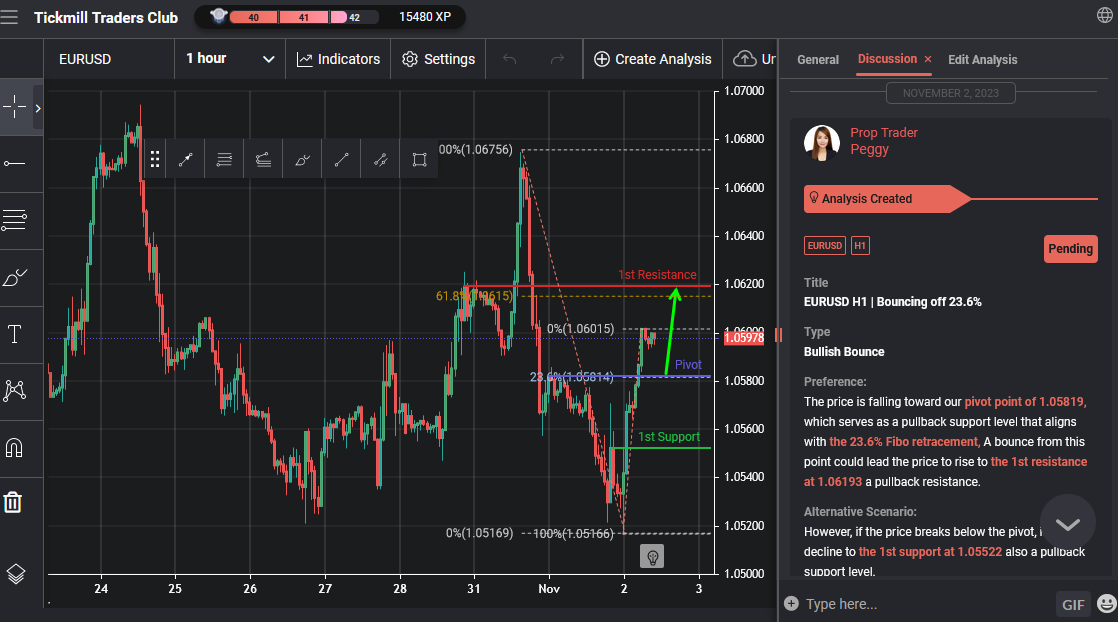Screen dimensions: 1118x622
Task: Click the green 1st Support label
Action: click(x=669, y=437)
